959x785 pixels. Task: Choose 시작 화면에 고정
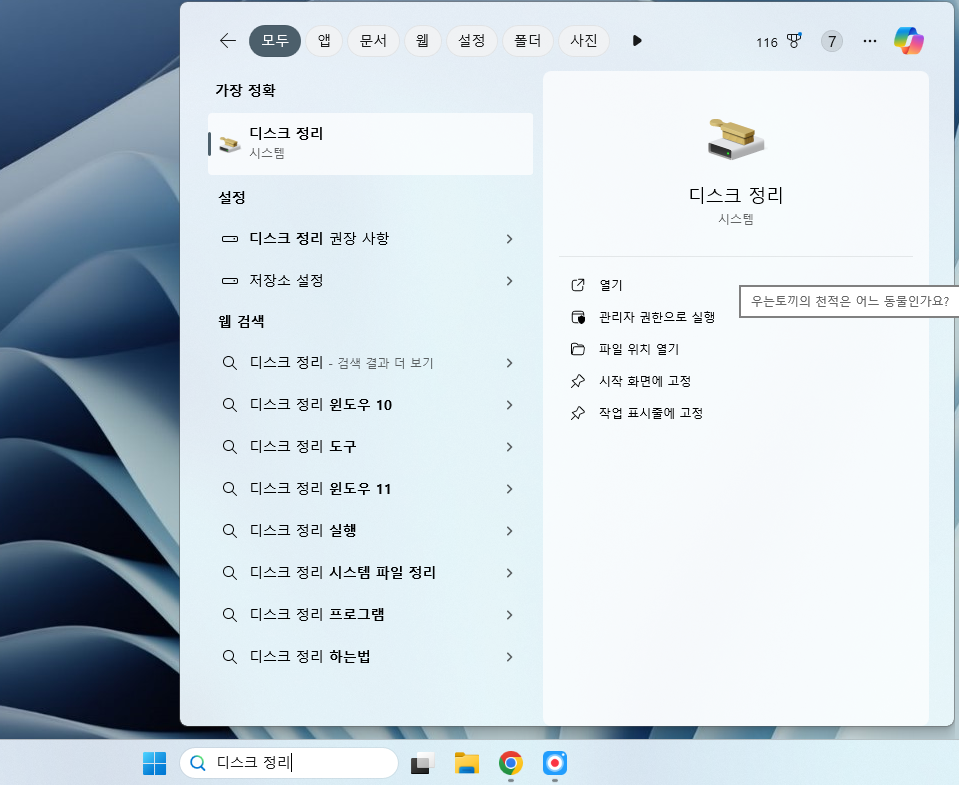click(645, 381)
